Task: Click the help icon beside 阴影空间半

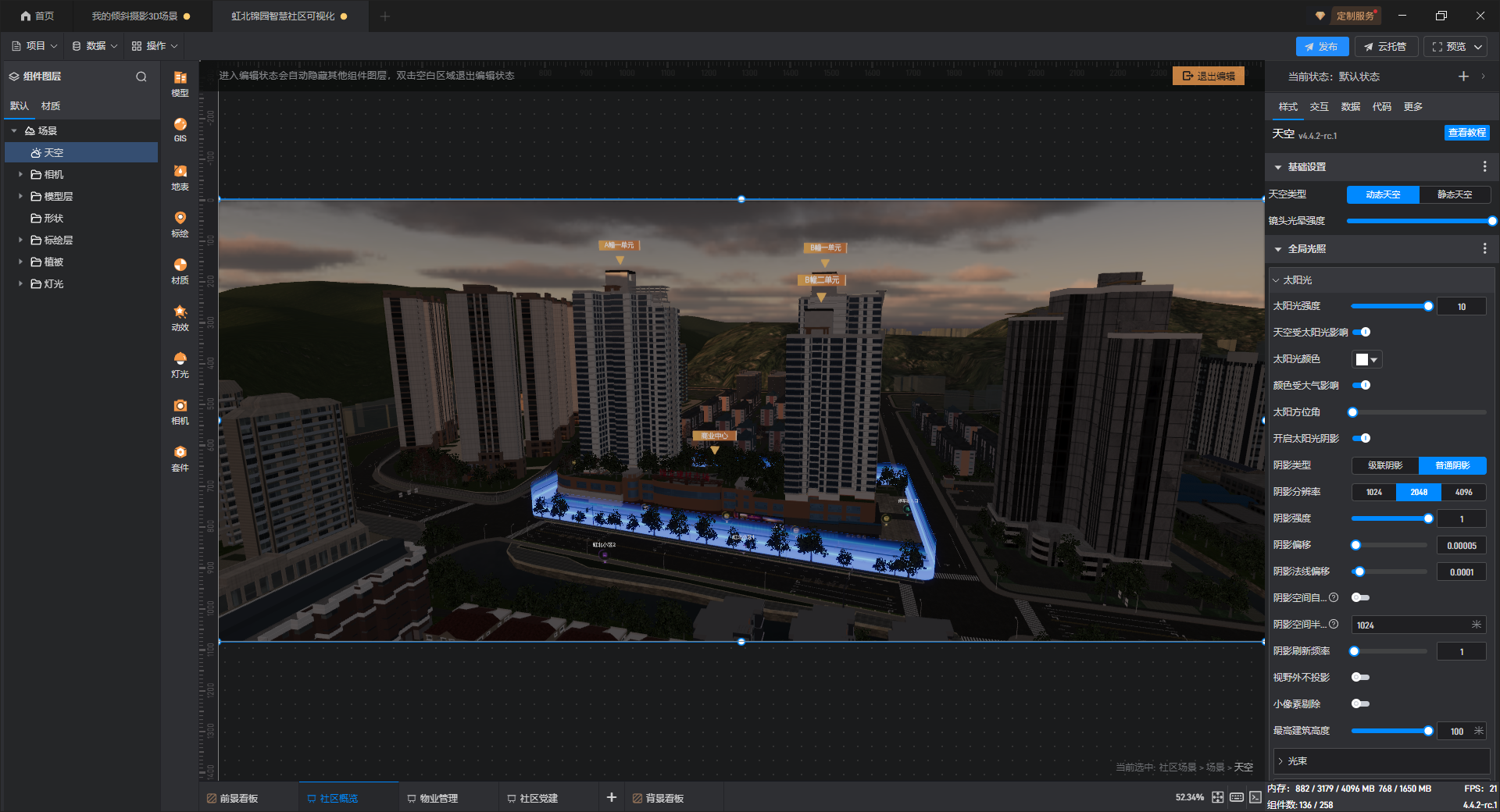Action: (x=1334, y=624)
